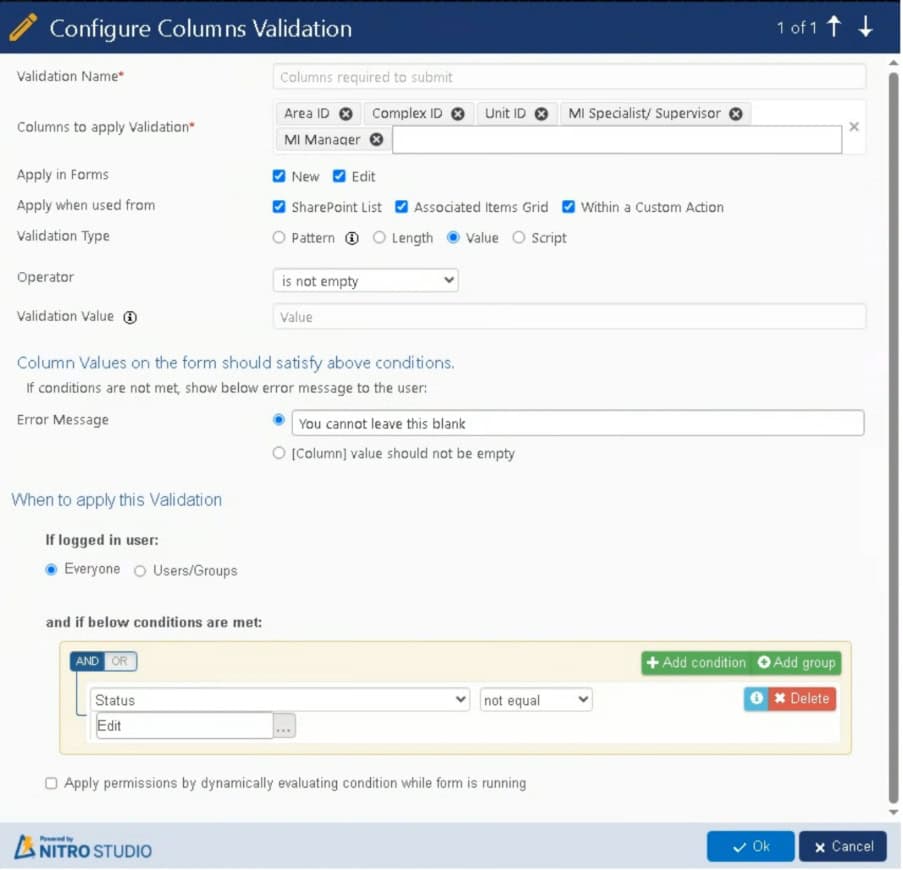Click the 'You cannot leave this blank' text field
This screenshot has width=903, height=870.
coord(578,423)
